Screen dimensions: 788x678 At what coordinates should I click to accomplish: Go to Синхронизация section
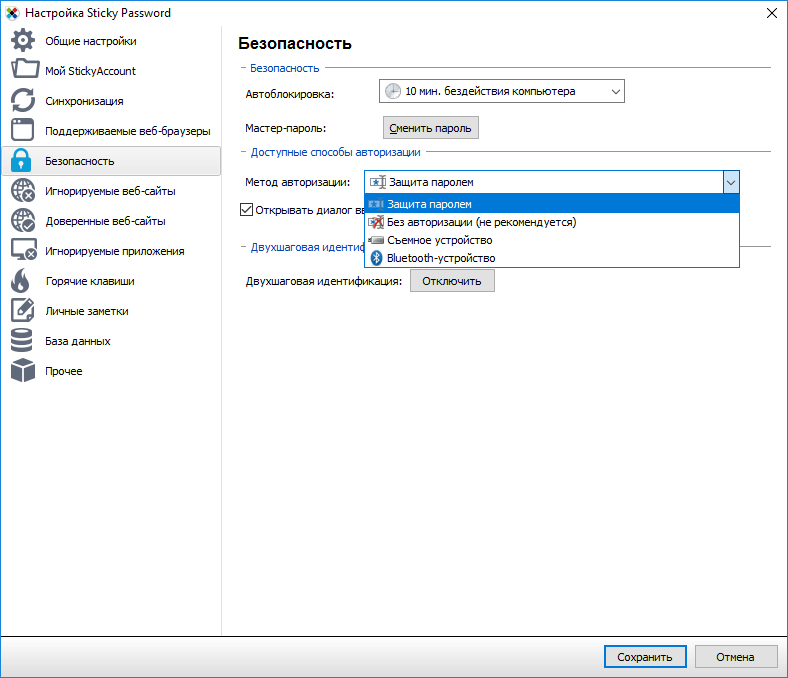tap(111, 101)
